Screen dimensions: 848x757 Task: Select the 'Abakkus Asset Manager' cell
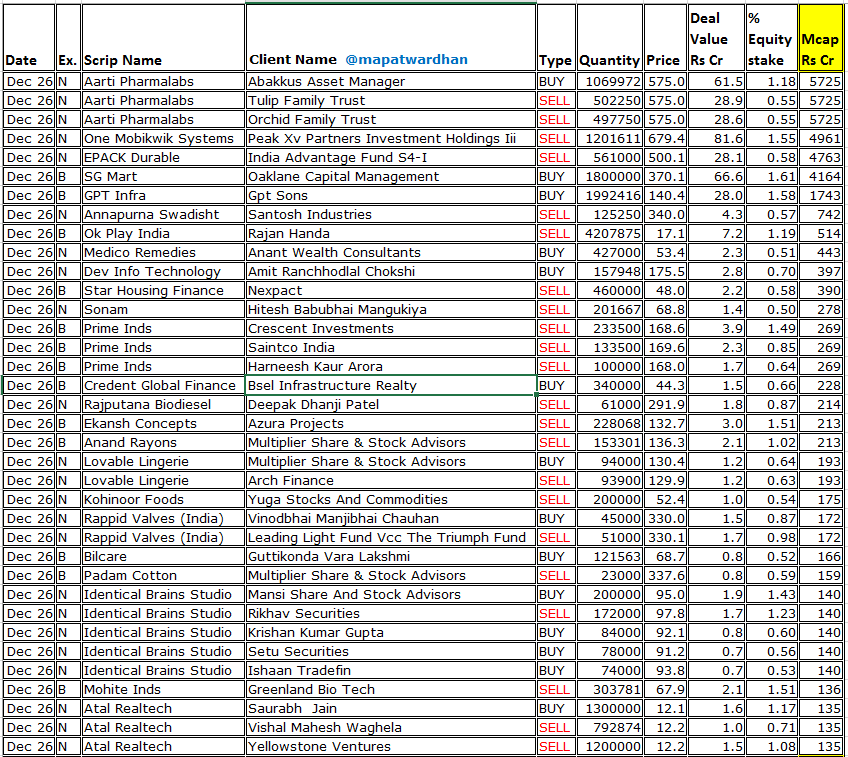click(x=391, y=81)
